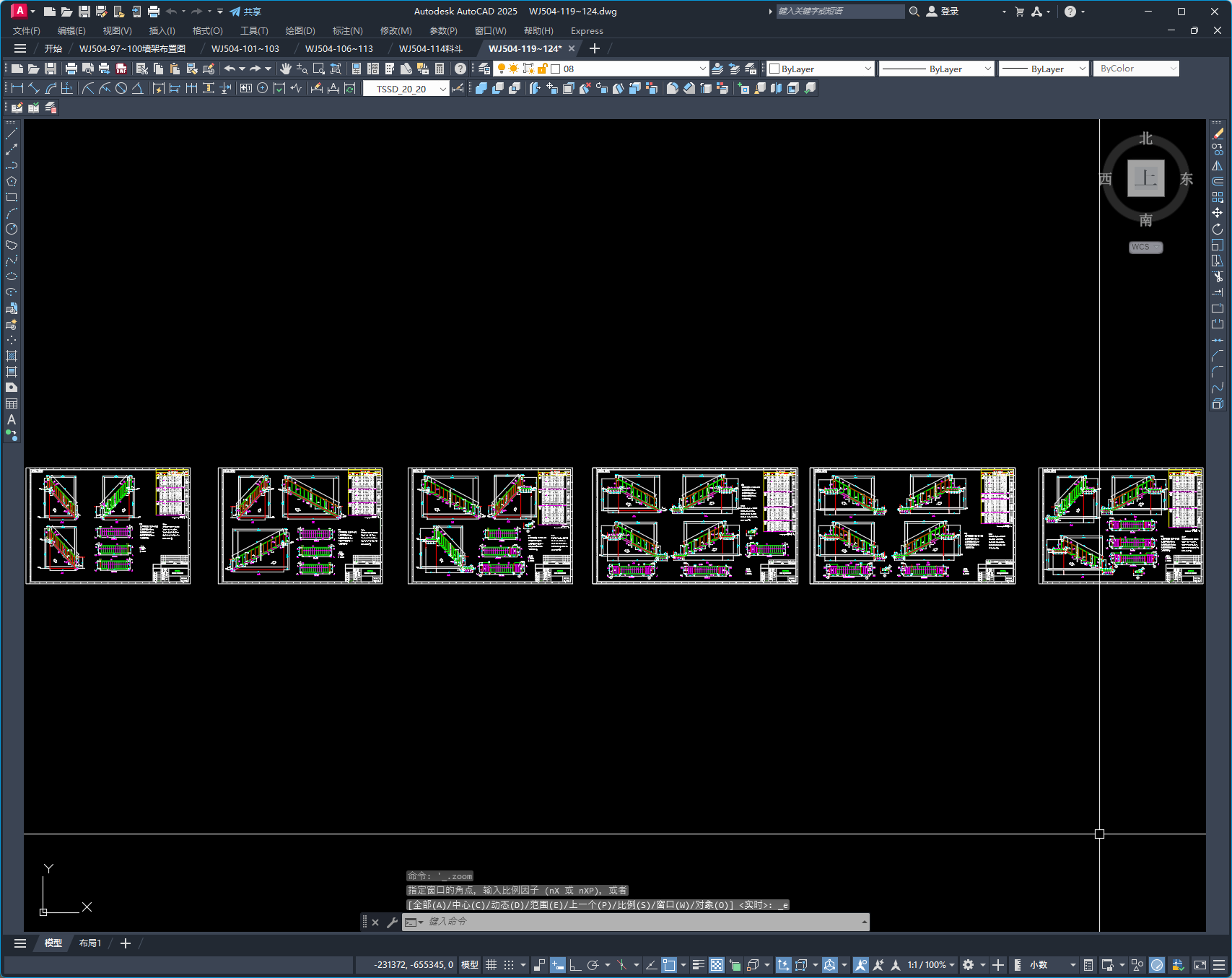Click the DWF publish icon
The image size is (1232, 978).
(121, 69)
